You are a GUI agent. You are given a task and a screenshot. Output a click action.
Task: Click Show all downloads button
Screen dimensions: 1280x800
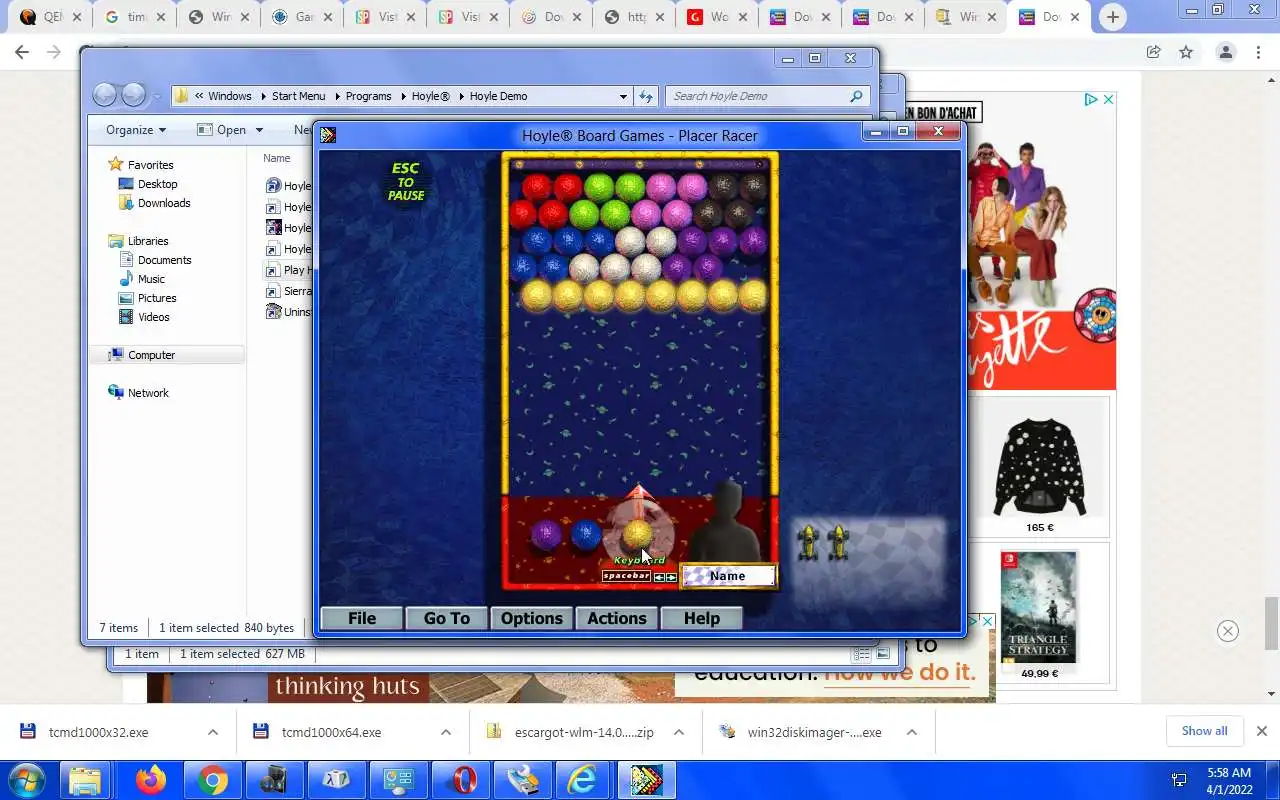[1204, 731]
